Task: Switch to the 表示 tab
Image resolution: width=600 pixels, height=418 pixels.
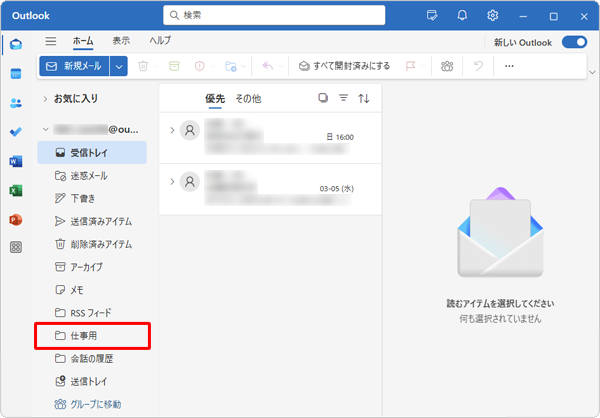Action: pyautogui.click(x=121, y=41)
